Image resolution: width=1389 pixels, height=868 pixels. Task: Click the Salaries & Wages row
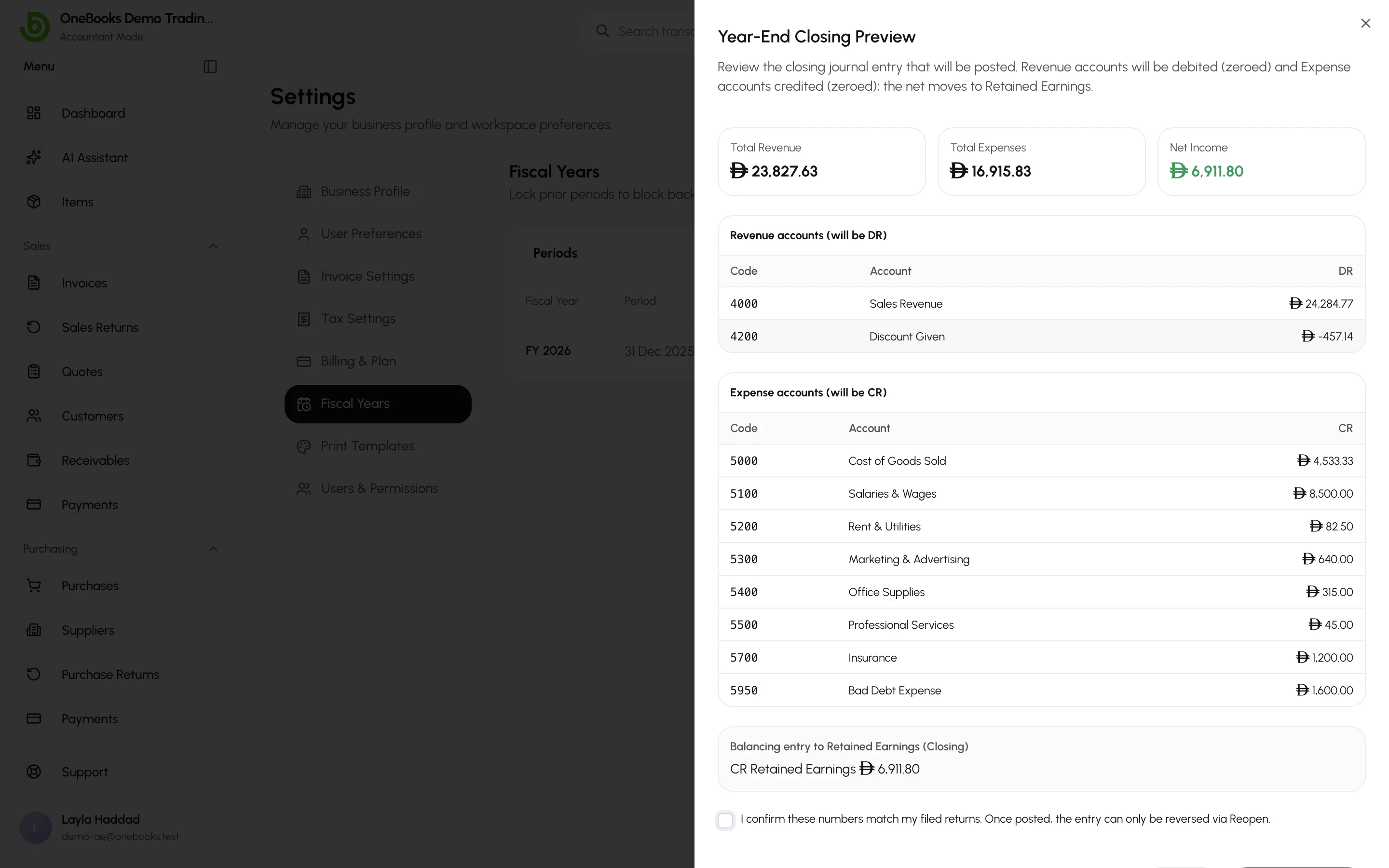1041,494
